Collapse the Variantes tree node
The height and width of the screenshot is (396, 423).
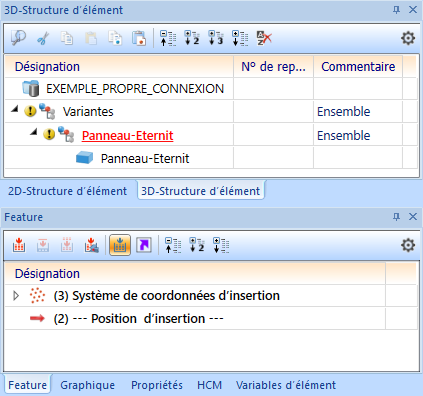15,109
